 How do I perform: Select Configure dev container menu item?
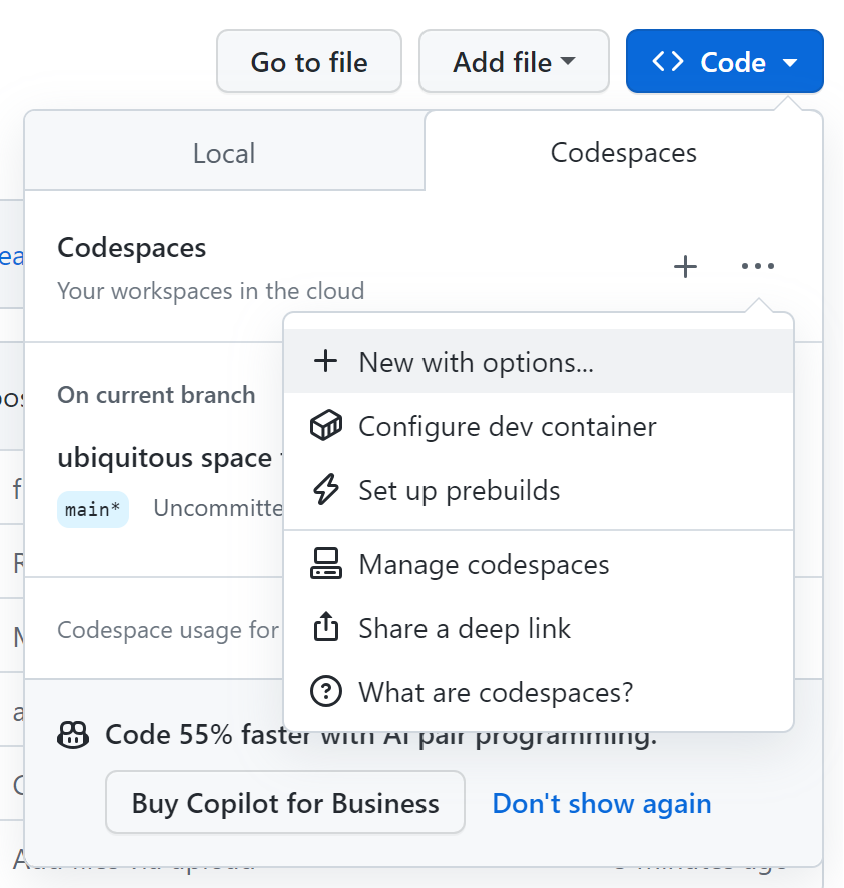[x=538, y=426]
